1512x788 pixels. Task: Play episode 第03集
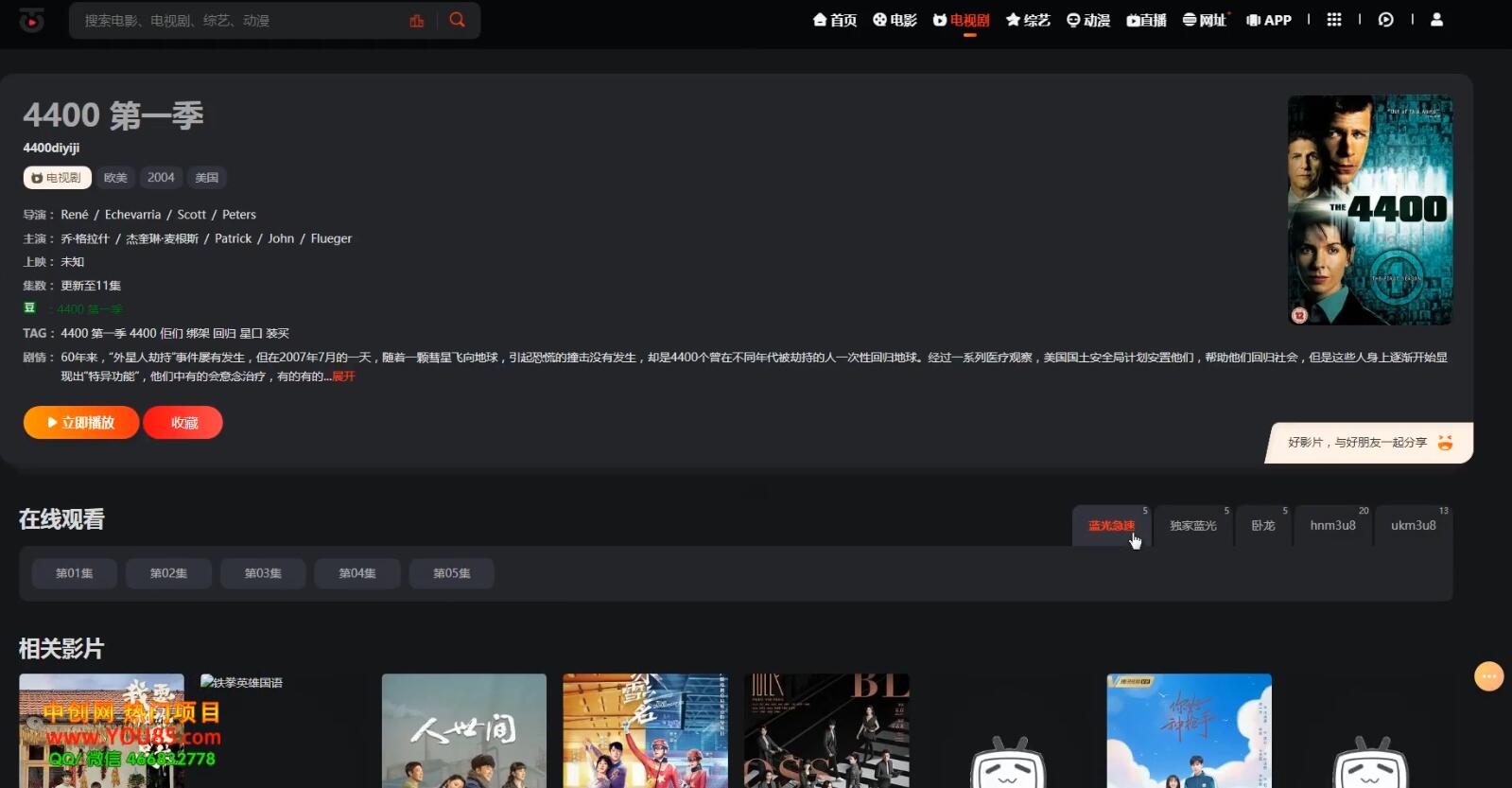263,573
